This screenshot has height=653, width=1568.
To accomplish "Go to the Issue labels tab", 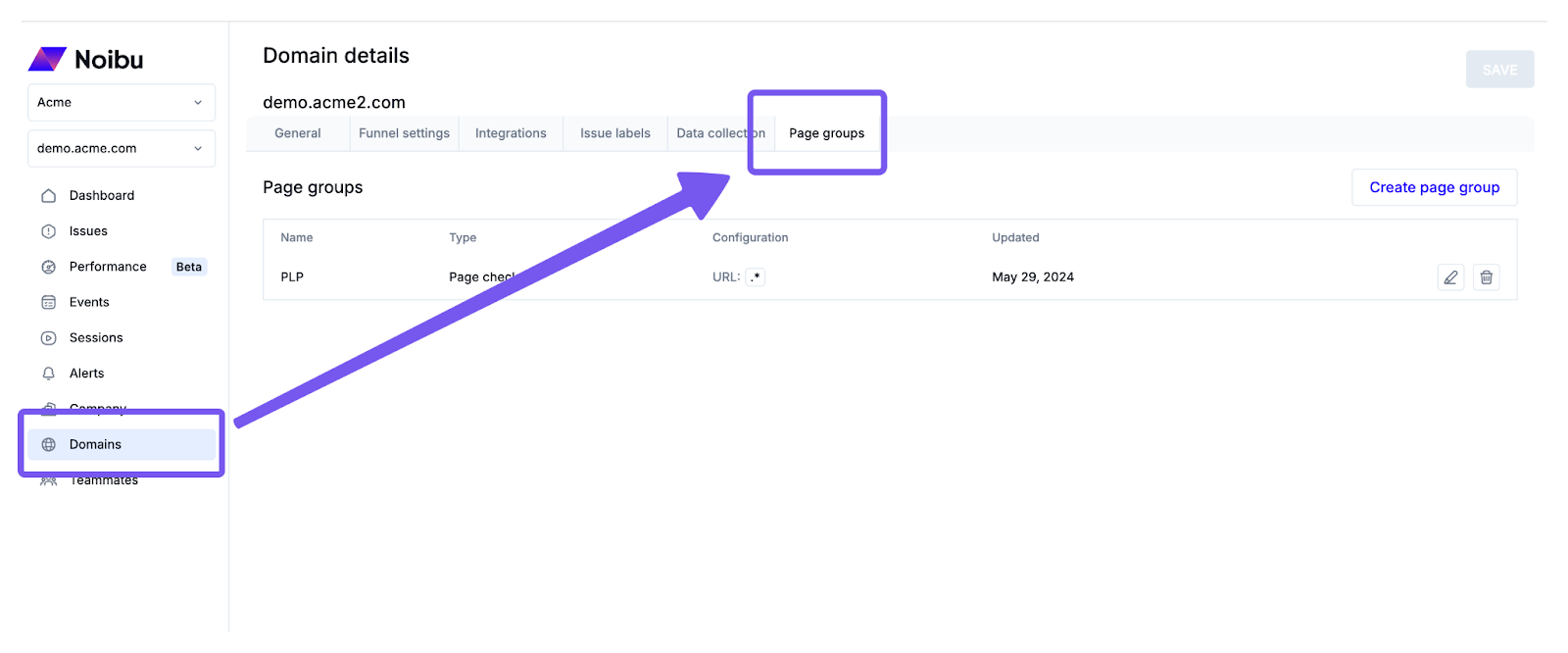I will coord(615,133).
